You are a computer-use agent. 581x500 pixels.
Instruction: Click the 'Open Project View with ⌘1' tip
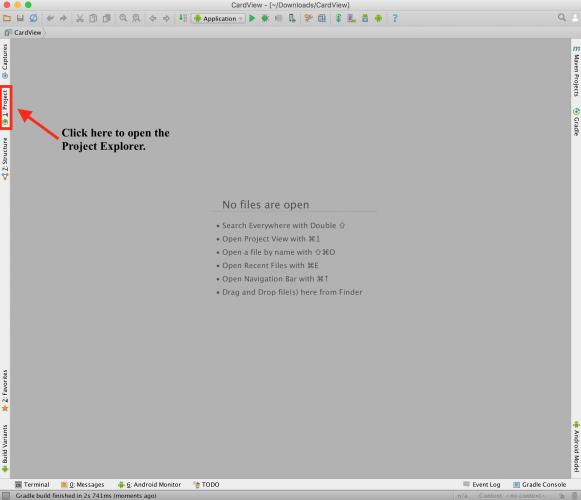[x=271, y=239]
